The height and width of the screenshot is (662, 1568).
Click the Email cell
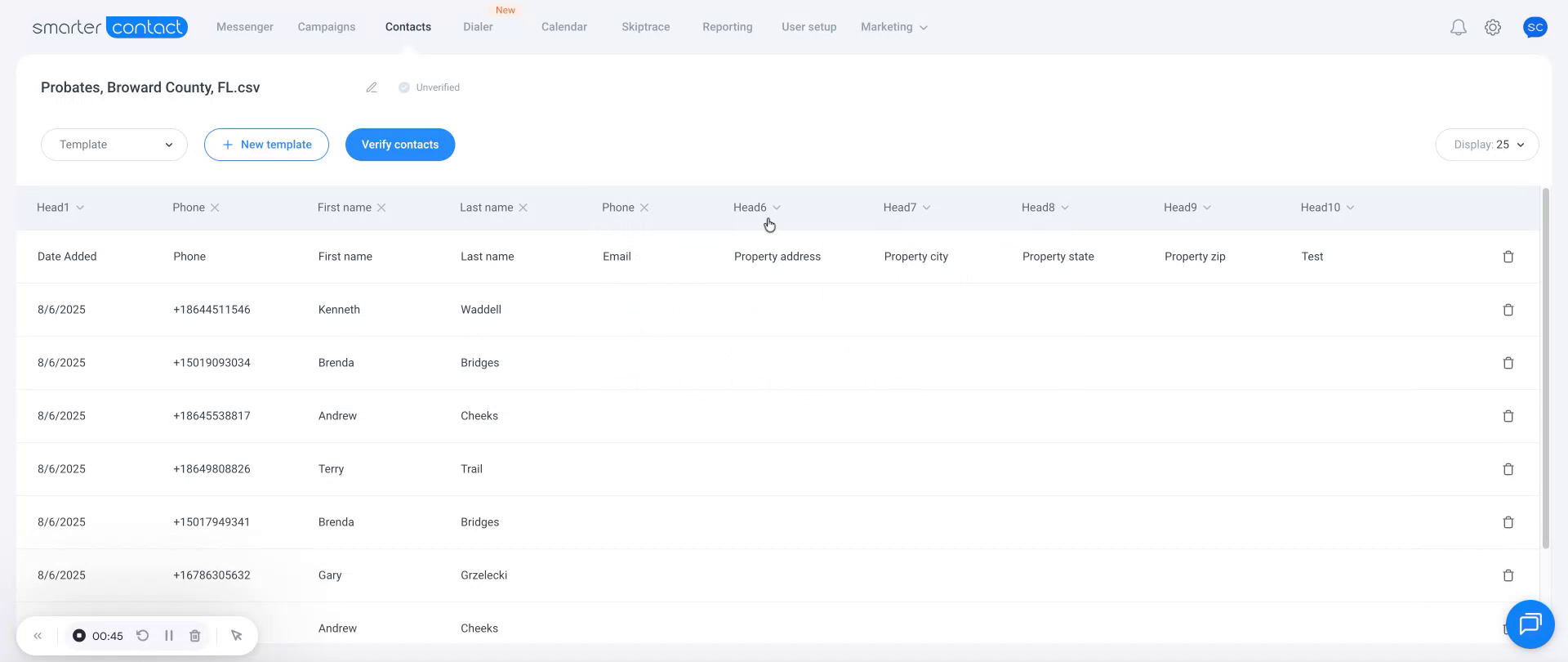[x=617, y=257]
